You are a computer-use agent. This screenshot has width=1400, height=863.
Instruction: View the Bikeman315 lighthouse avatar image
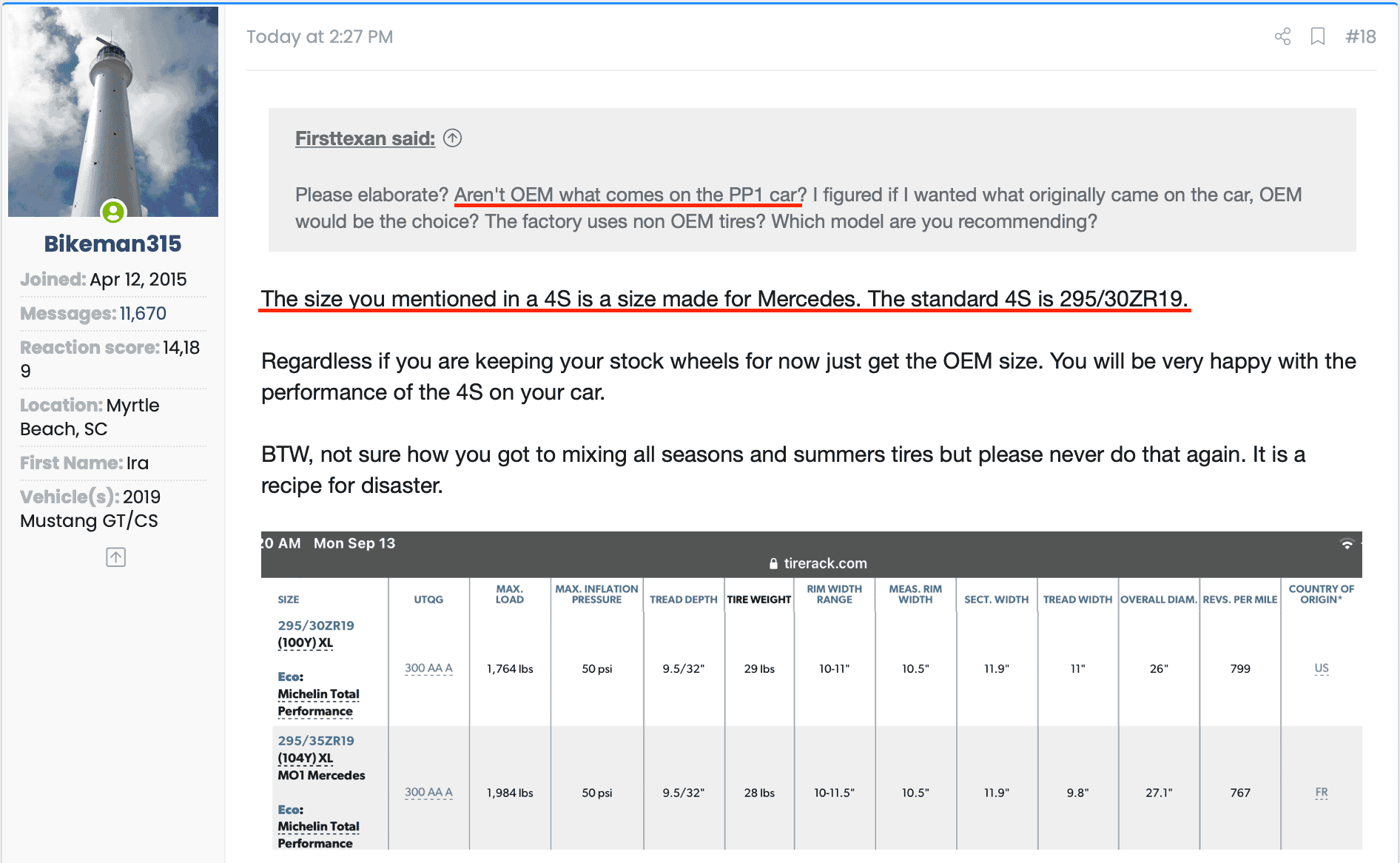click(x=113, y=112)
